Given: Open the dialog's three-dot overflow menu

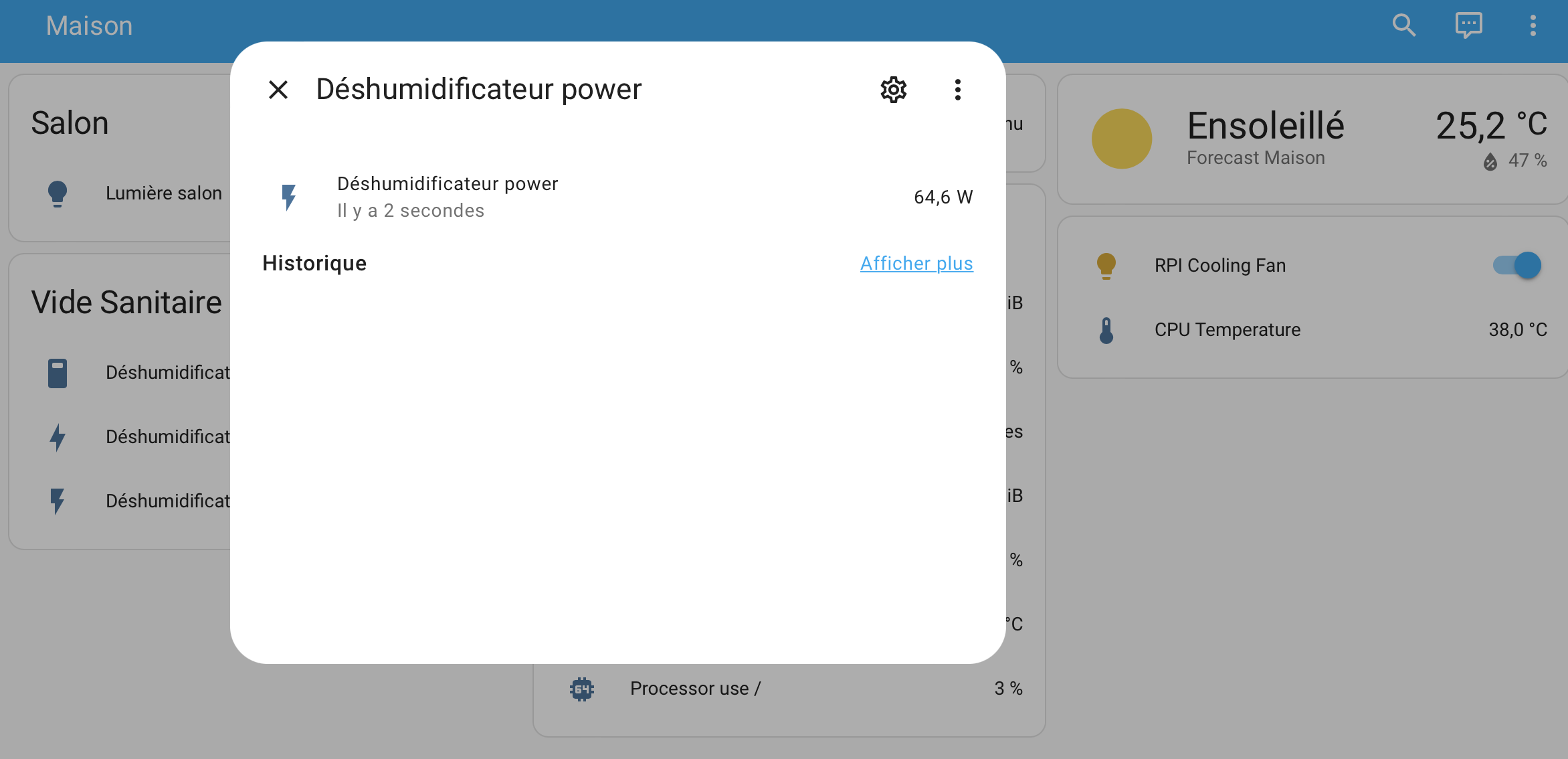Looking at the screenshot, I should click(957, 90).
